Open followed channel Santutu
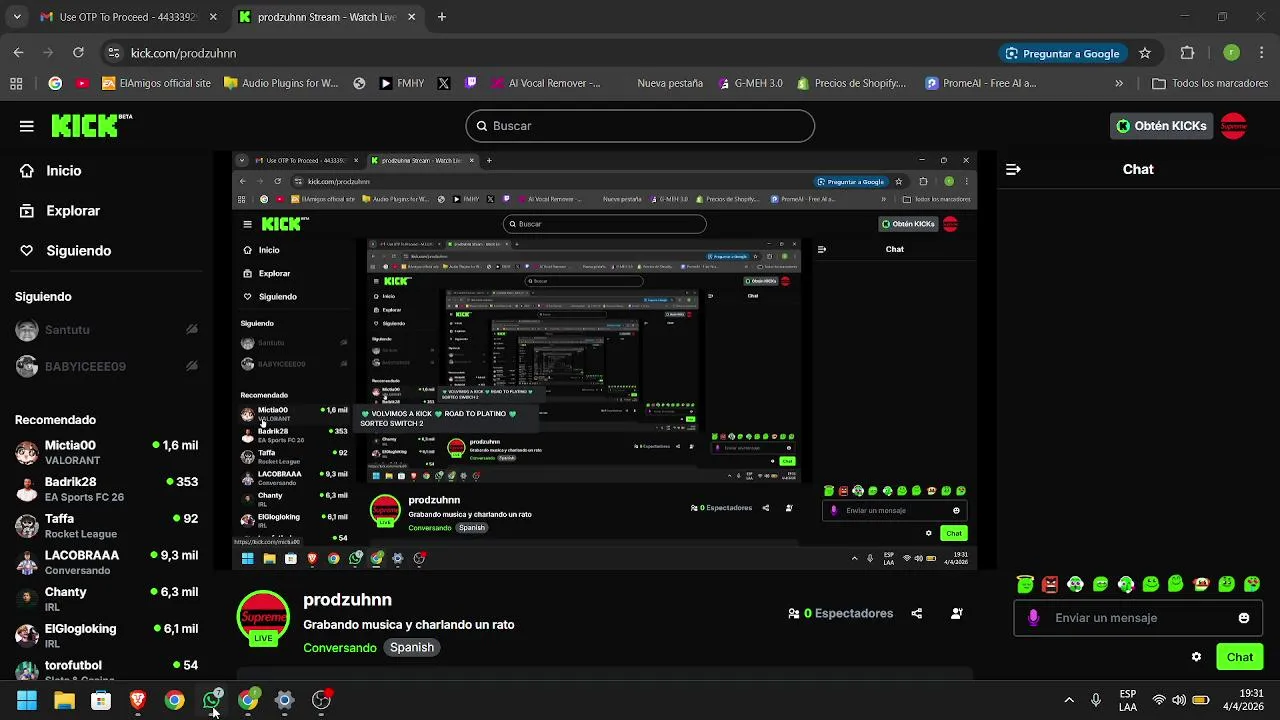Screen dimensions: 1280x720 pyautogui.click(x=67, y=330)
